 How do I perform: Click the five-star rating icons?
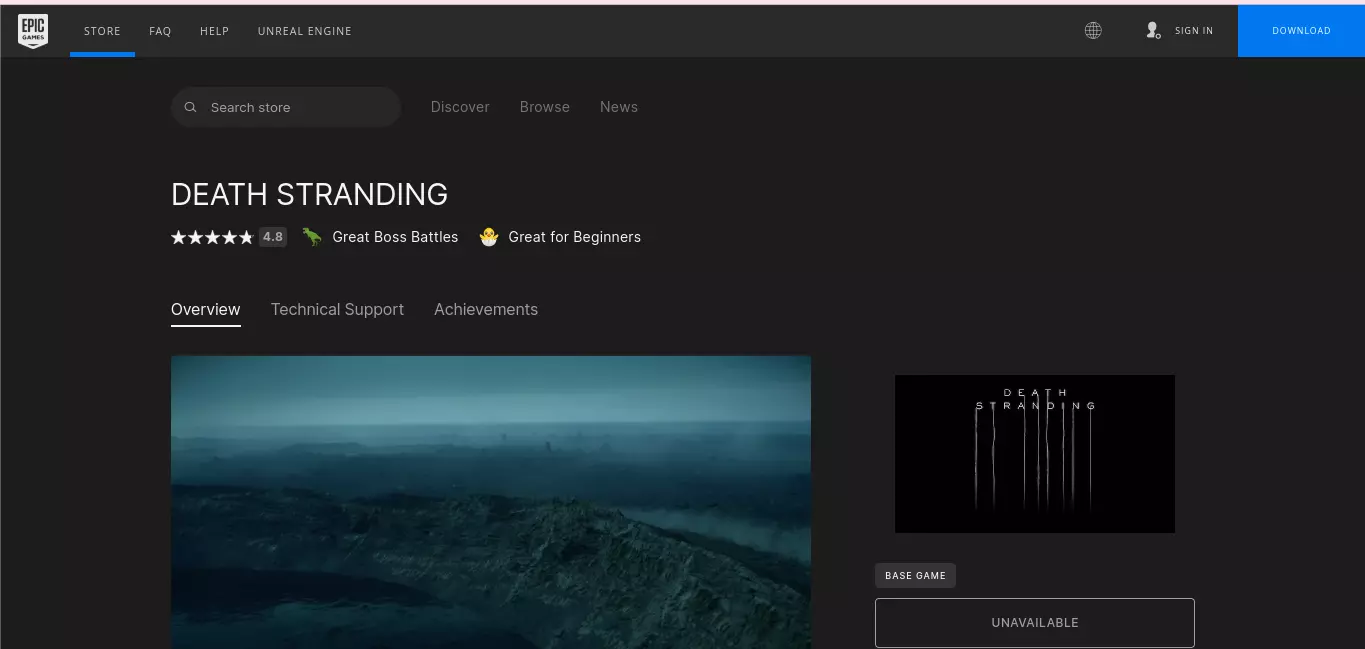[x=212, y=237]
